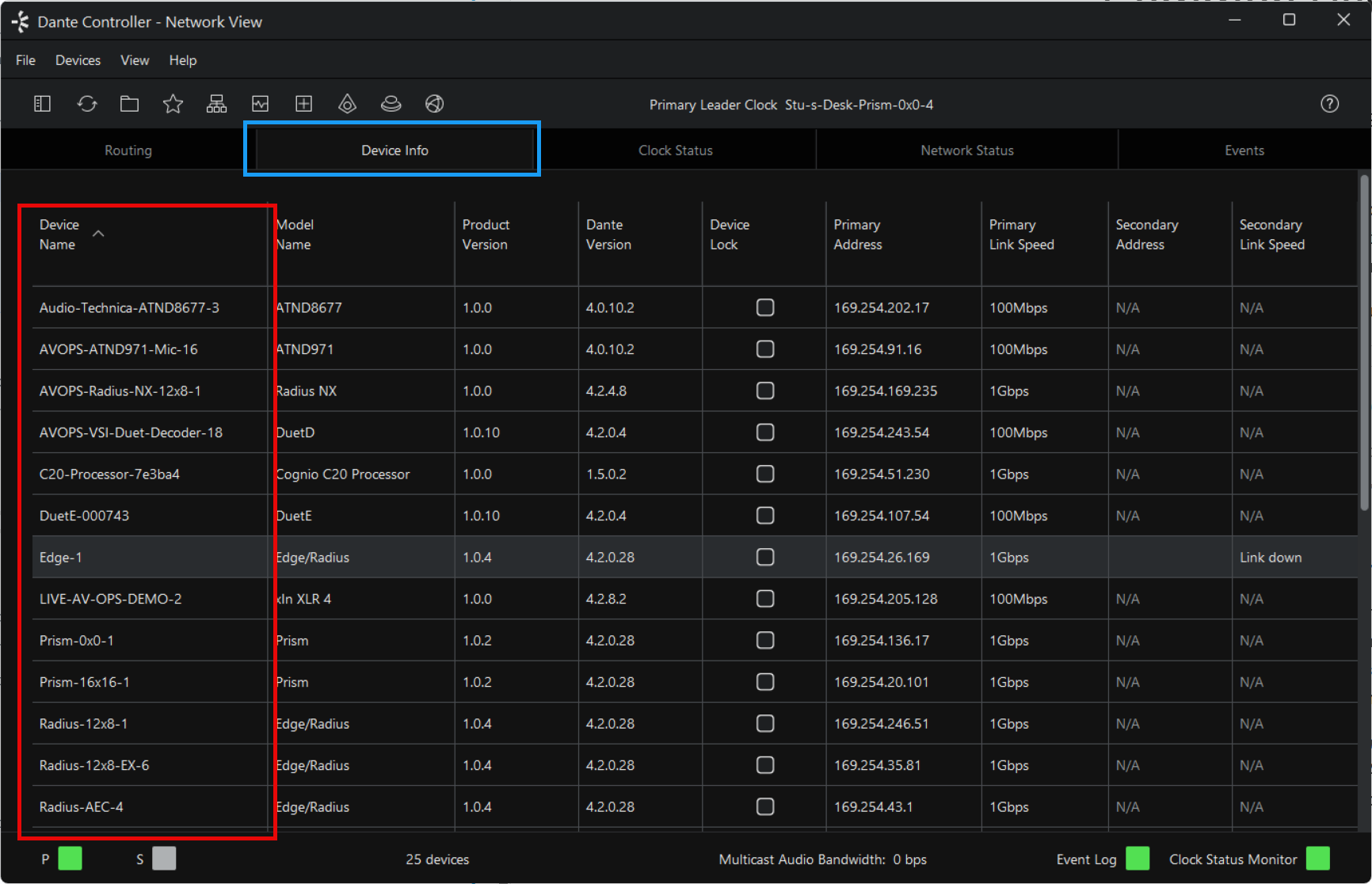The width and height of the screenshot is (1372, 884).
Task: Toggle Device Lock for Prism-16x16-1
Action: click(765, 682)
